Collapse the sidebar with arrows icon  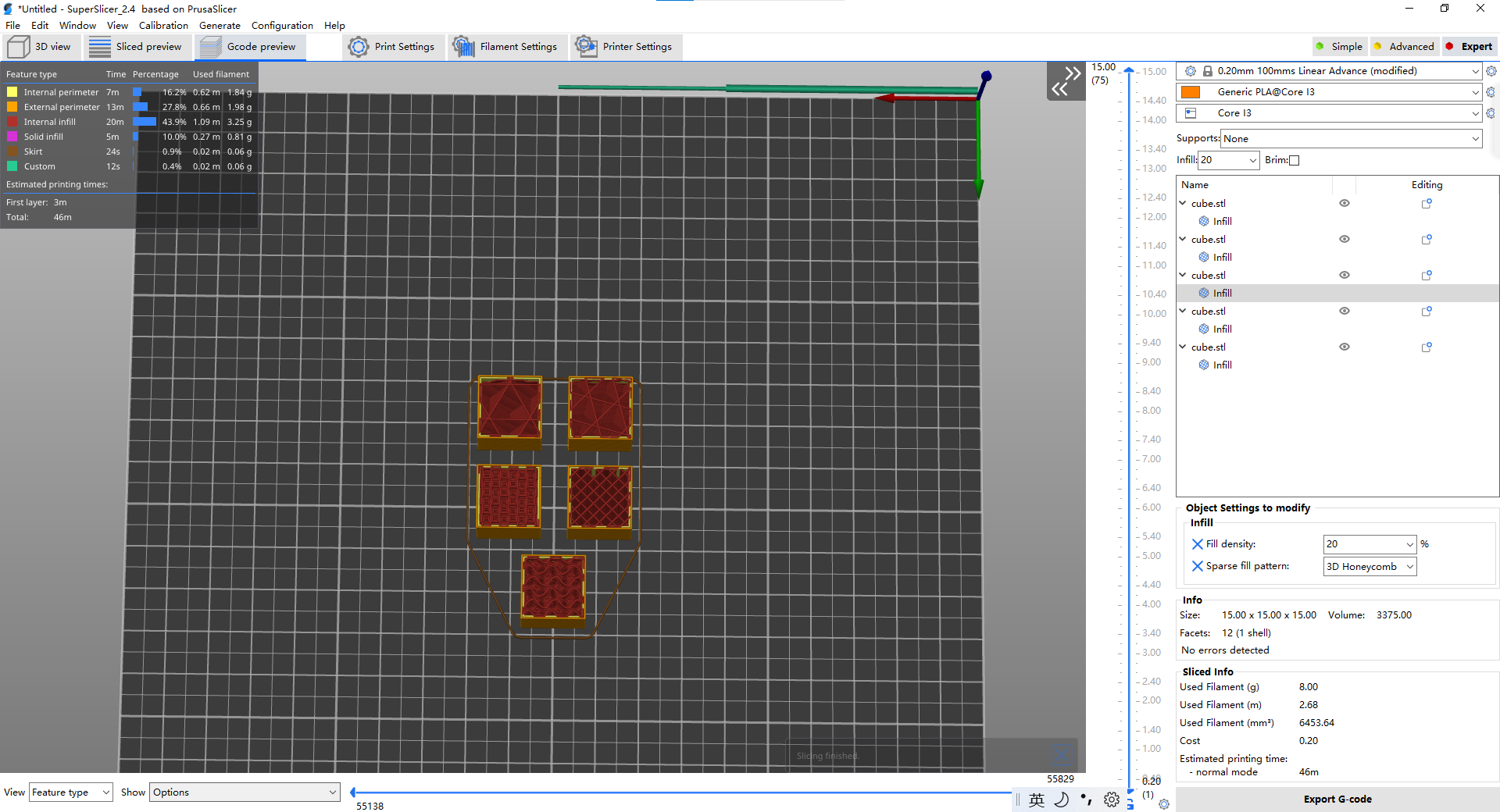pos(1066,81)
